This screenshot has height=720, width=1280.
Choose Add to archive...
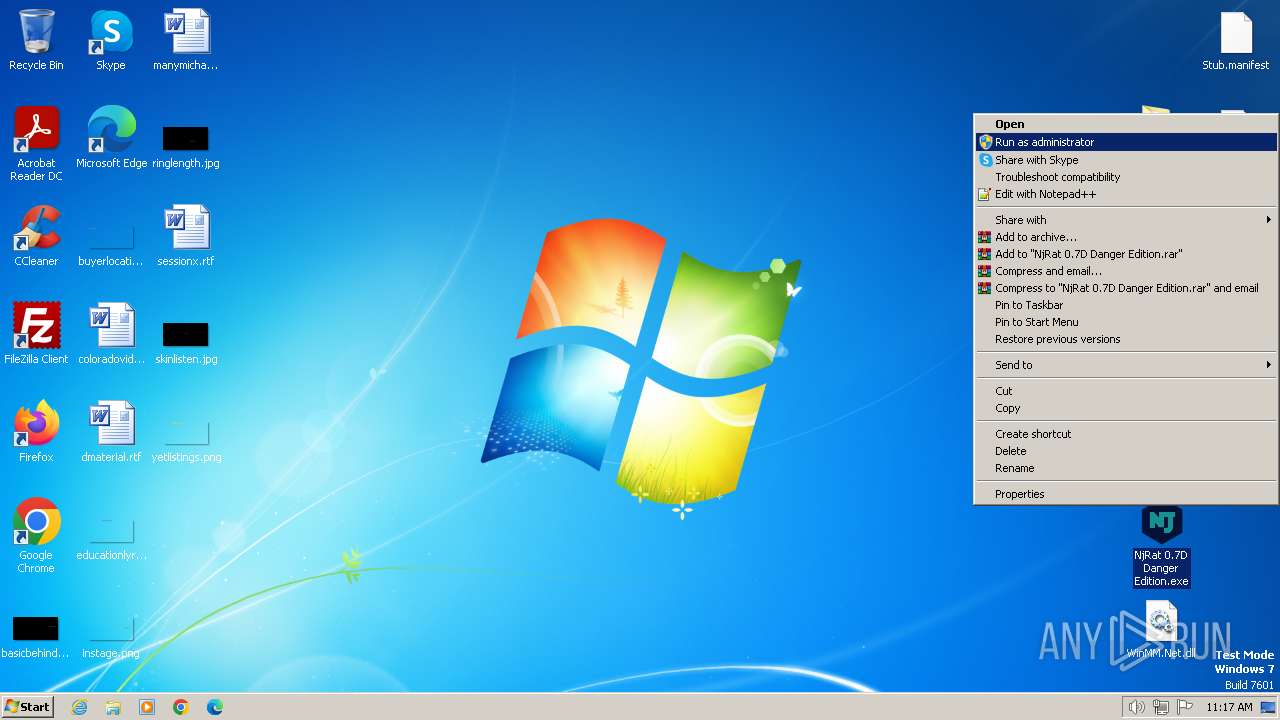pyautogui.click(x=1126, y=237)
